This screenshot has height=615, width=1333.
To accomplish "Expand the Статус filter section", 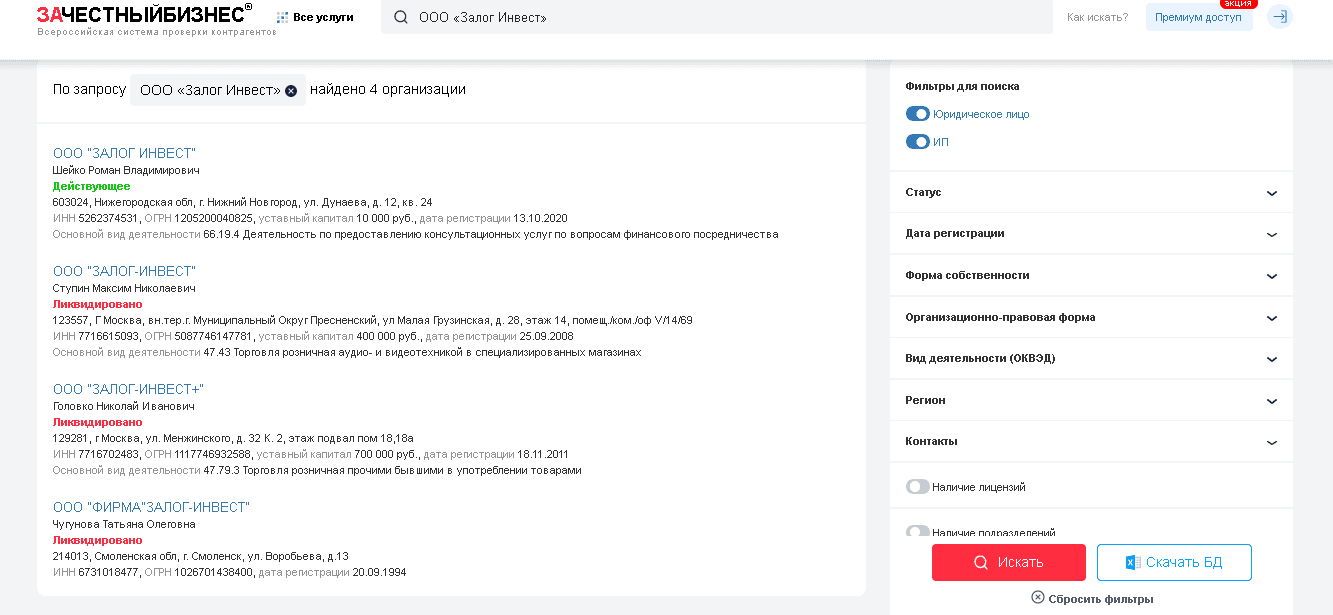I will tap(1091, 192).
